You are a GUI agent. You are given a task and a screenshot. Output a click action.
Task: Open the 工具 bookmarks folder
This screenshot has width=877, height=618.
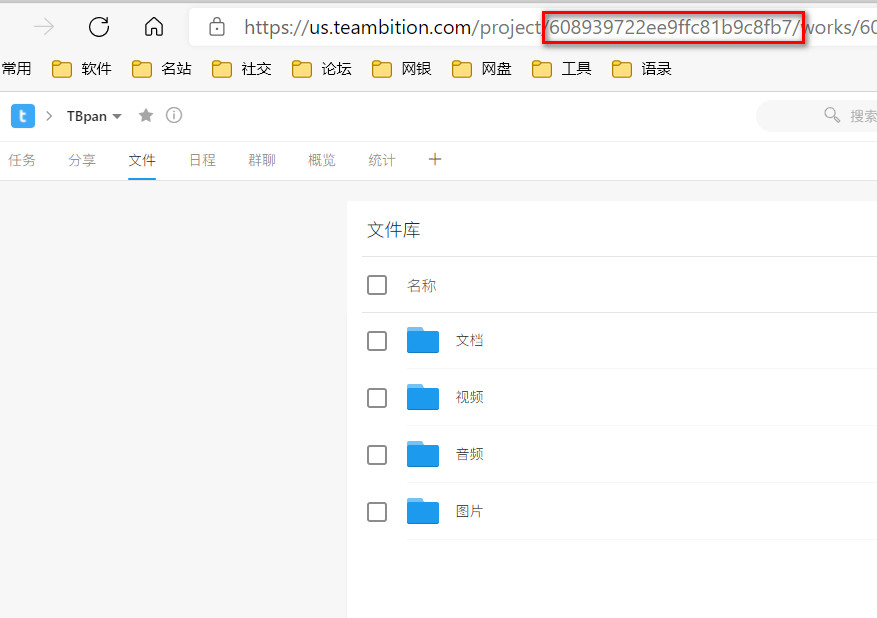[x=562, y=69]
